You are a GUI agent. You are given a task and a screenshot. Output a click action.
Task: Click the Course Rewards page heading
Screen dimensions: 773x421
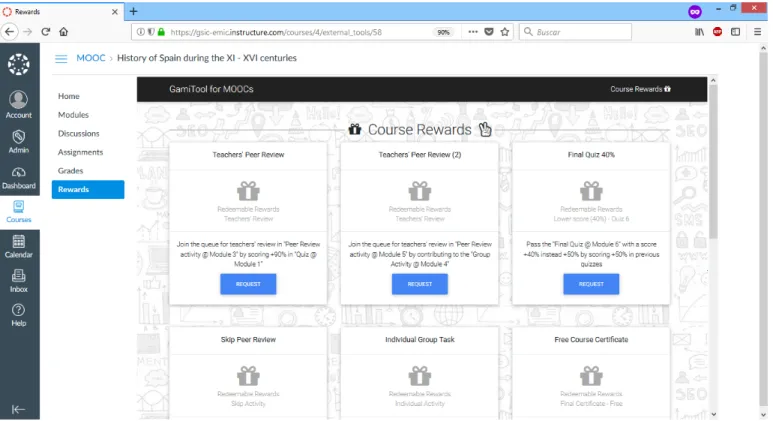pos(420,130)
